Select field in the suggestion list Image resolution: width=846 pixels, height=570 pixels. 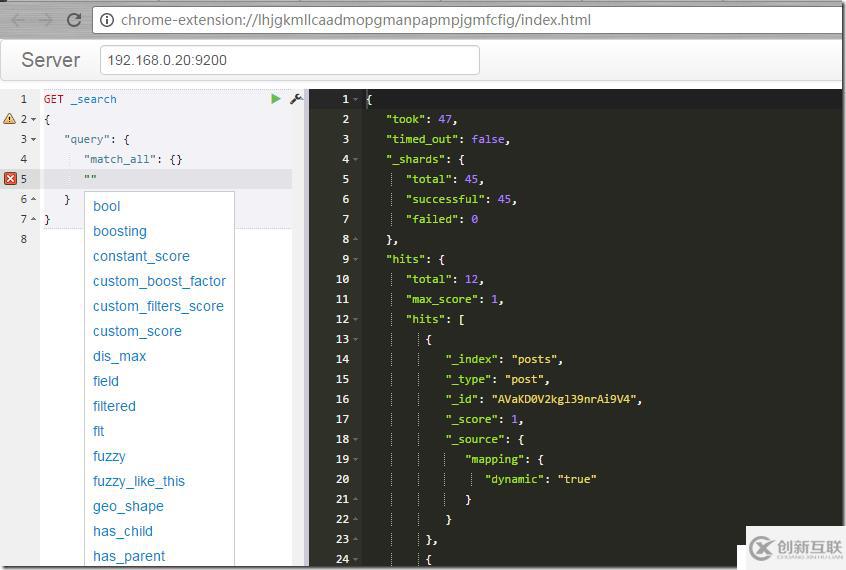pyautogui.click(x=106, y=381)
